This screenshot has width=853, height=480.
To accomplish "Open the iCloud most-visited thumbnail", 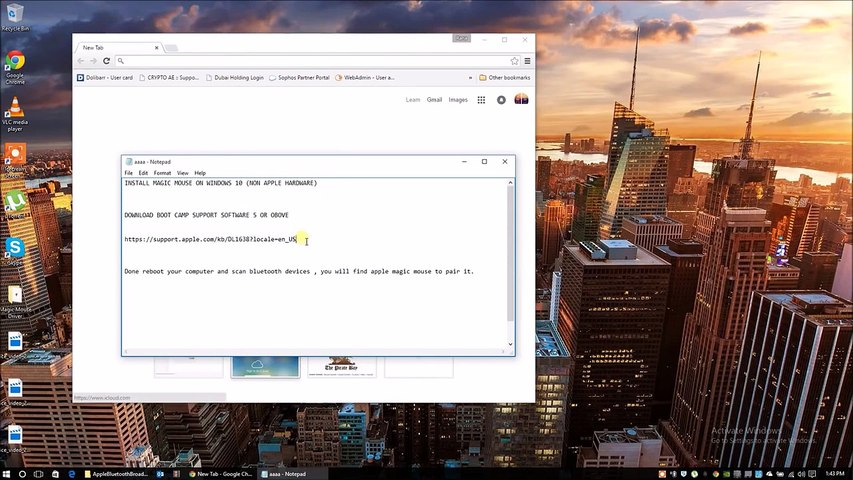I will click(x=265, y=366).
